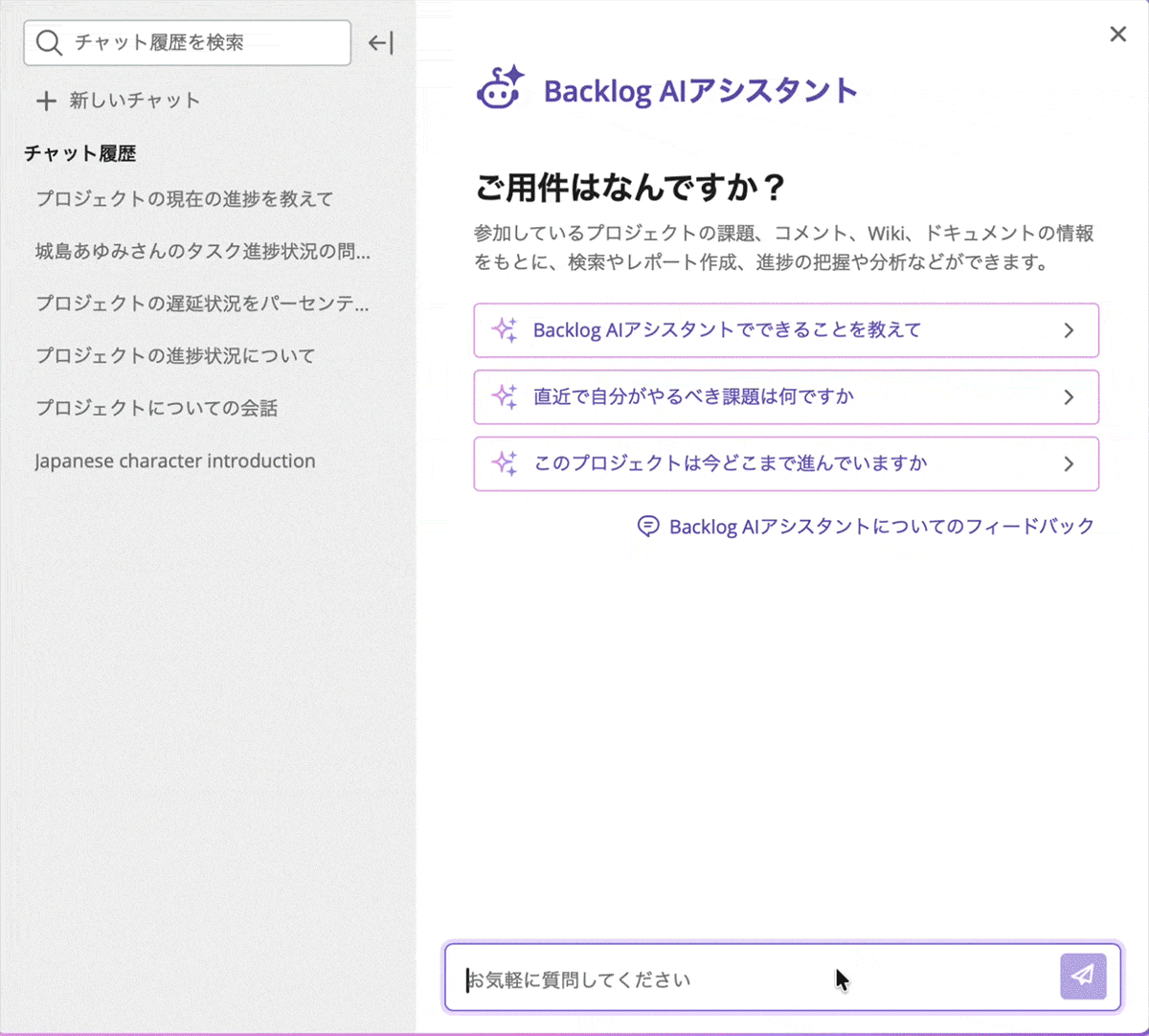Collapse the chat history sidebar
The height and width of the screenshot is (1036, 1149).
pos(380,42)
